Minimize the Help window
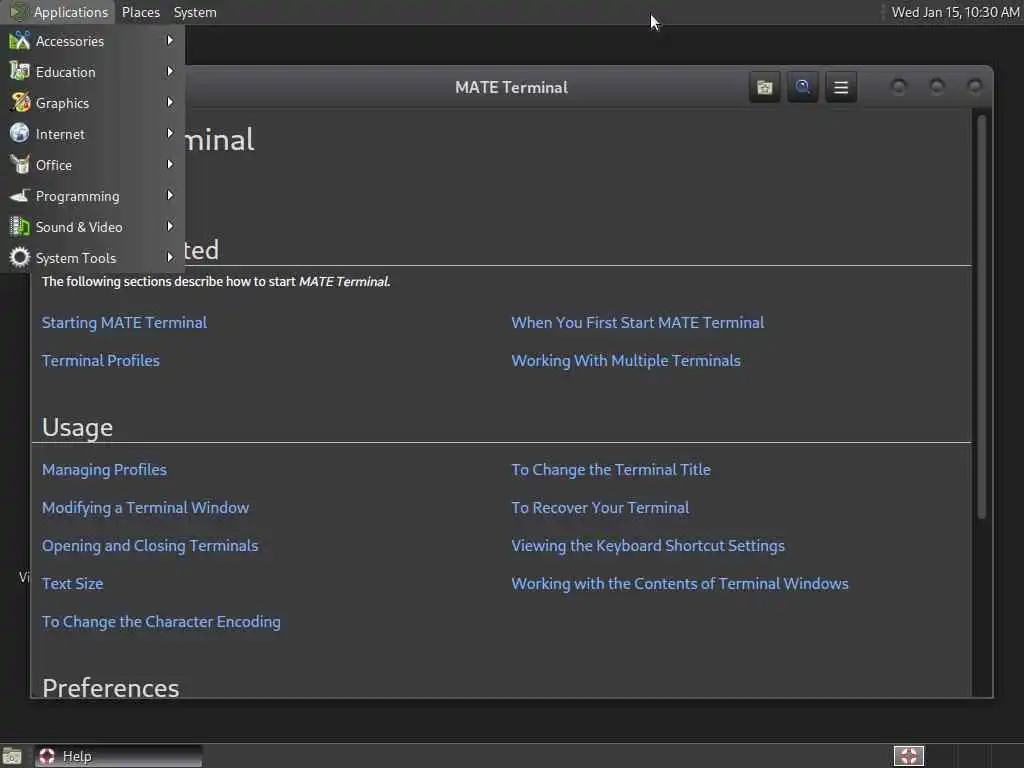Screen dimensions: 1024x768 (x=899, y=87)
